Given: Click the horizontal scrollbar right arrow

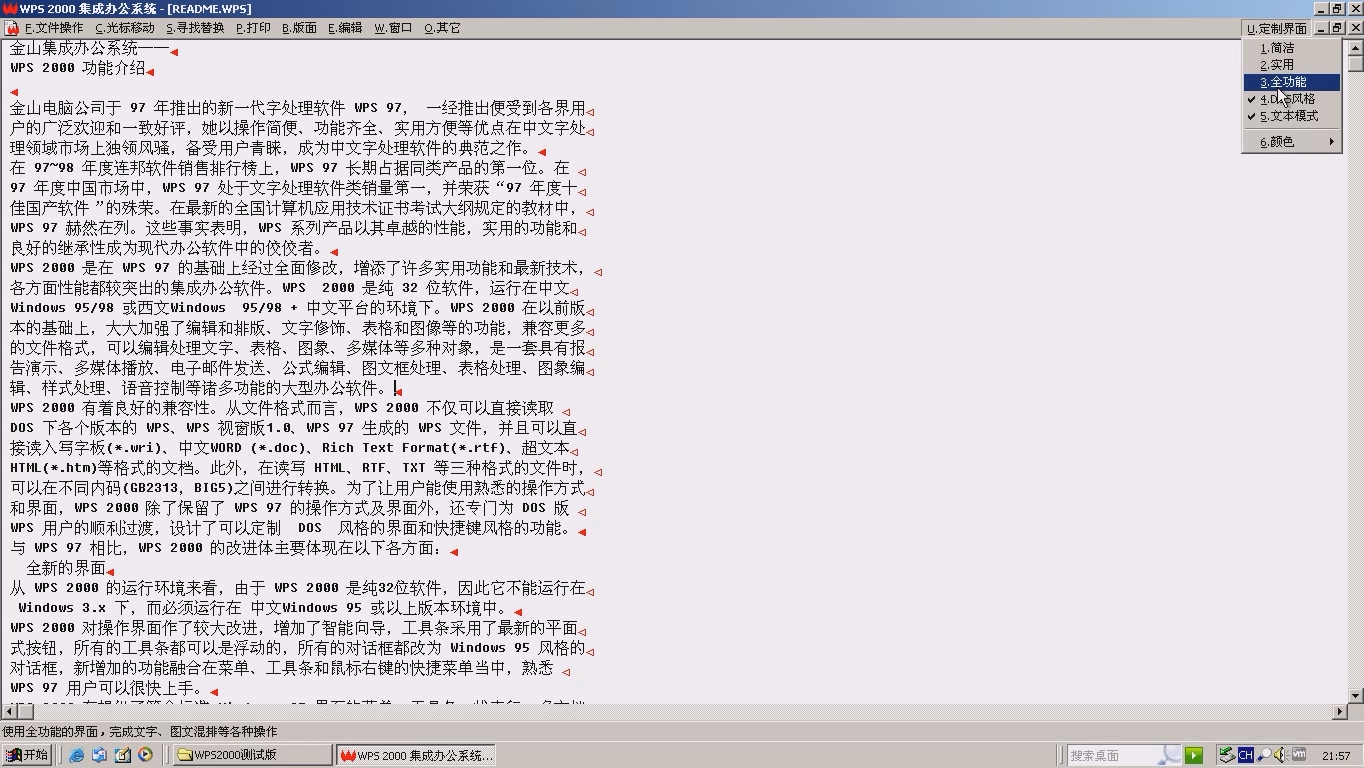Looking at the screenshot, I should click(x=1340, y=712).
